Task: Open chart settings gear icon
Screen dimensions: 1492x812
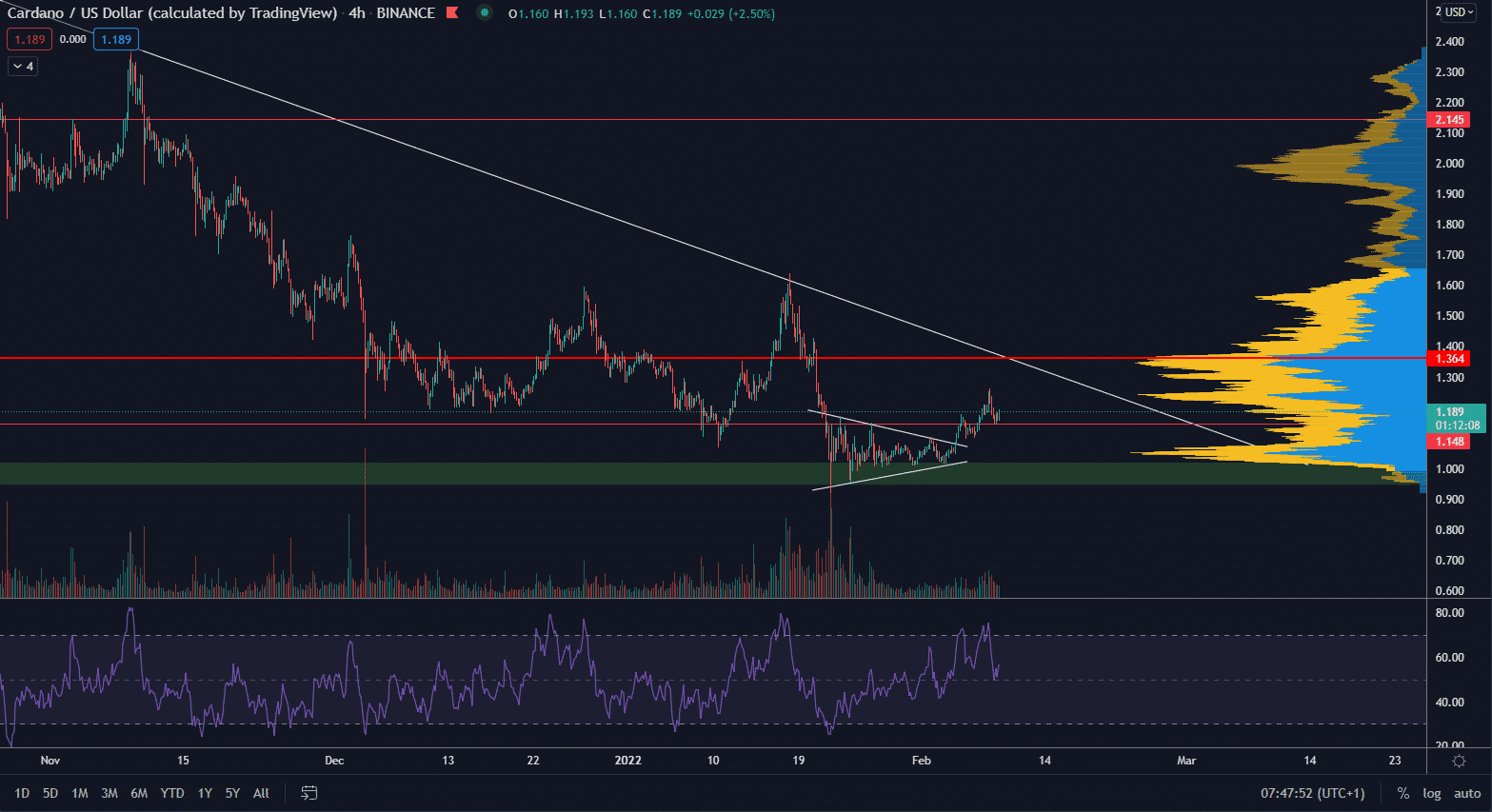Action: point(1458,761)
